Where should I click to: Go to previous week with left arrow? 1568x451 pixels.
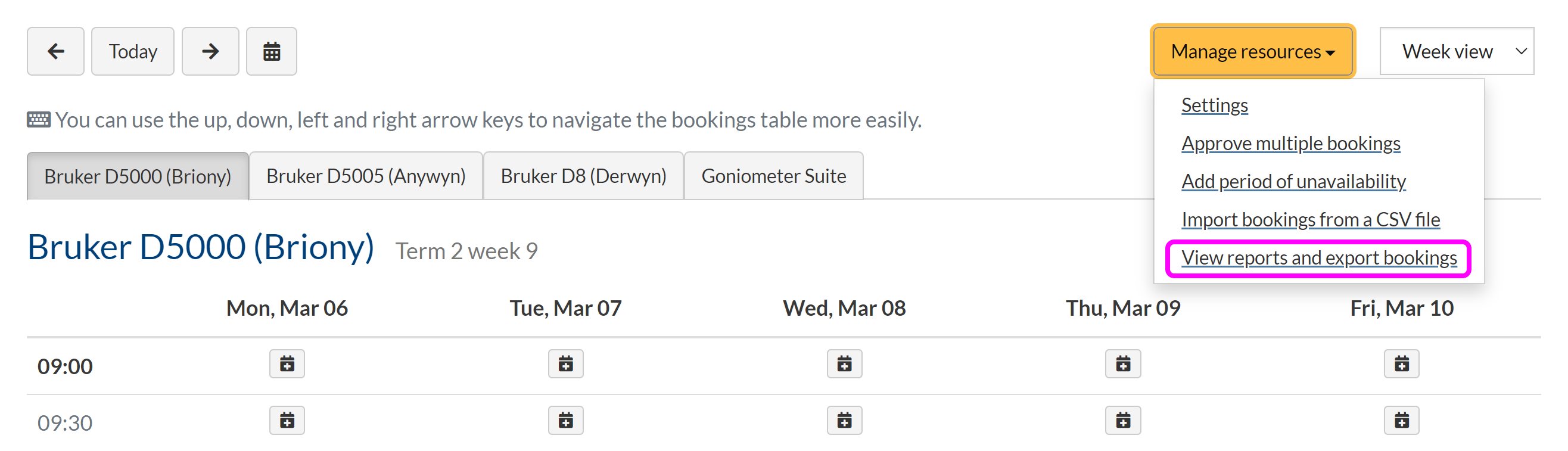tap(55, 51)
